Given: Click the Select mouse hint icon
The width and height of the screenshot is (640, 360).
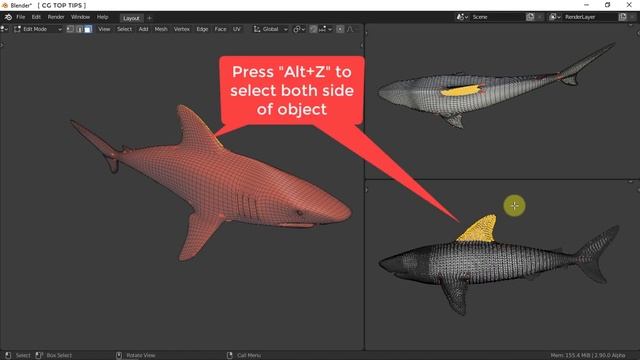Looking at the screenshot, I should [8, 355].
